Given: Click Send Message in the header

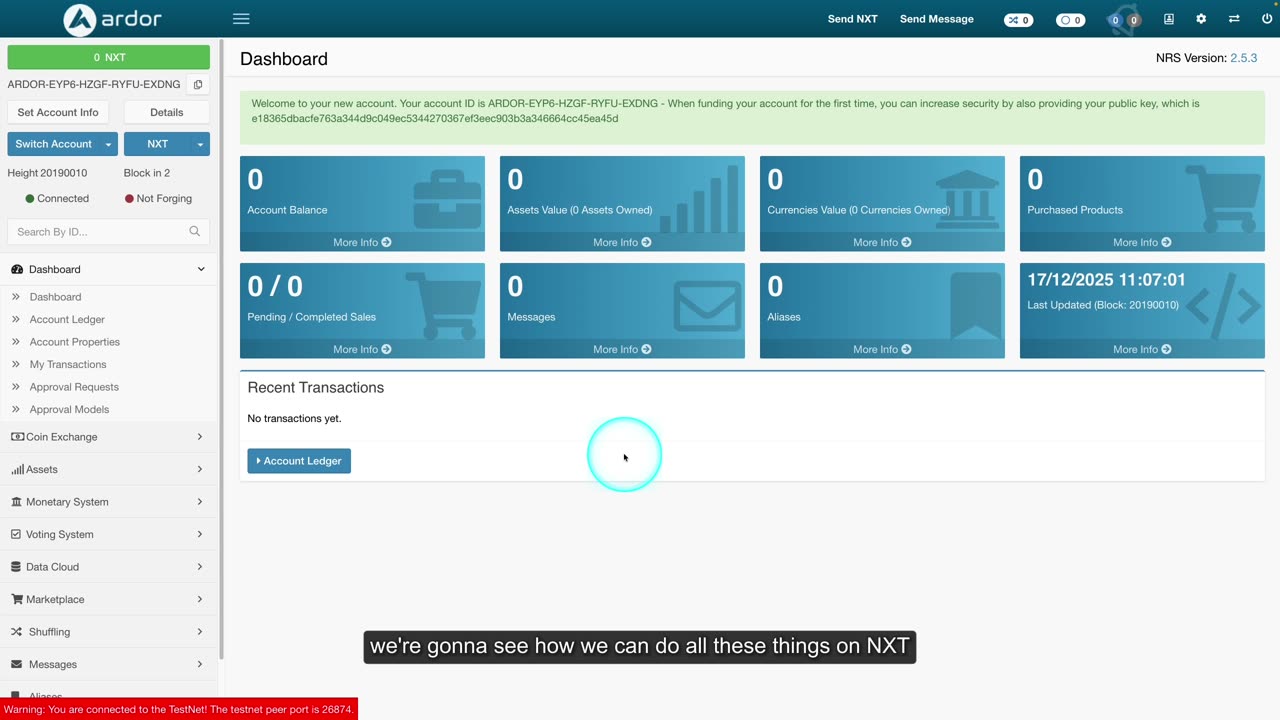Looking at the screenshot, I should coord(937,19).
